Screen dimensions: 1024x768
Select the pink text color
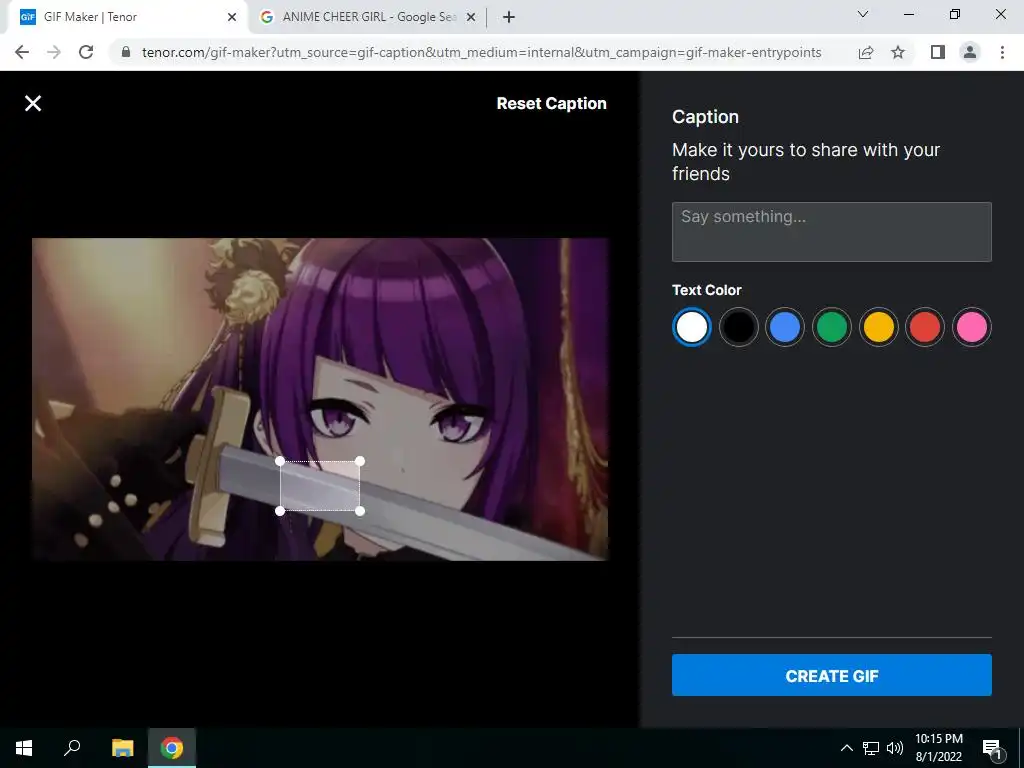(x=972, y=327)
